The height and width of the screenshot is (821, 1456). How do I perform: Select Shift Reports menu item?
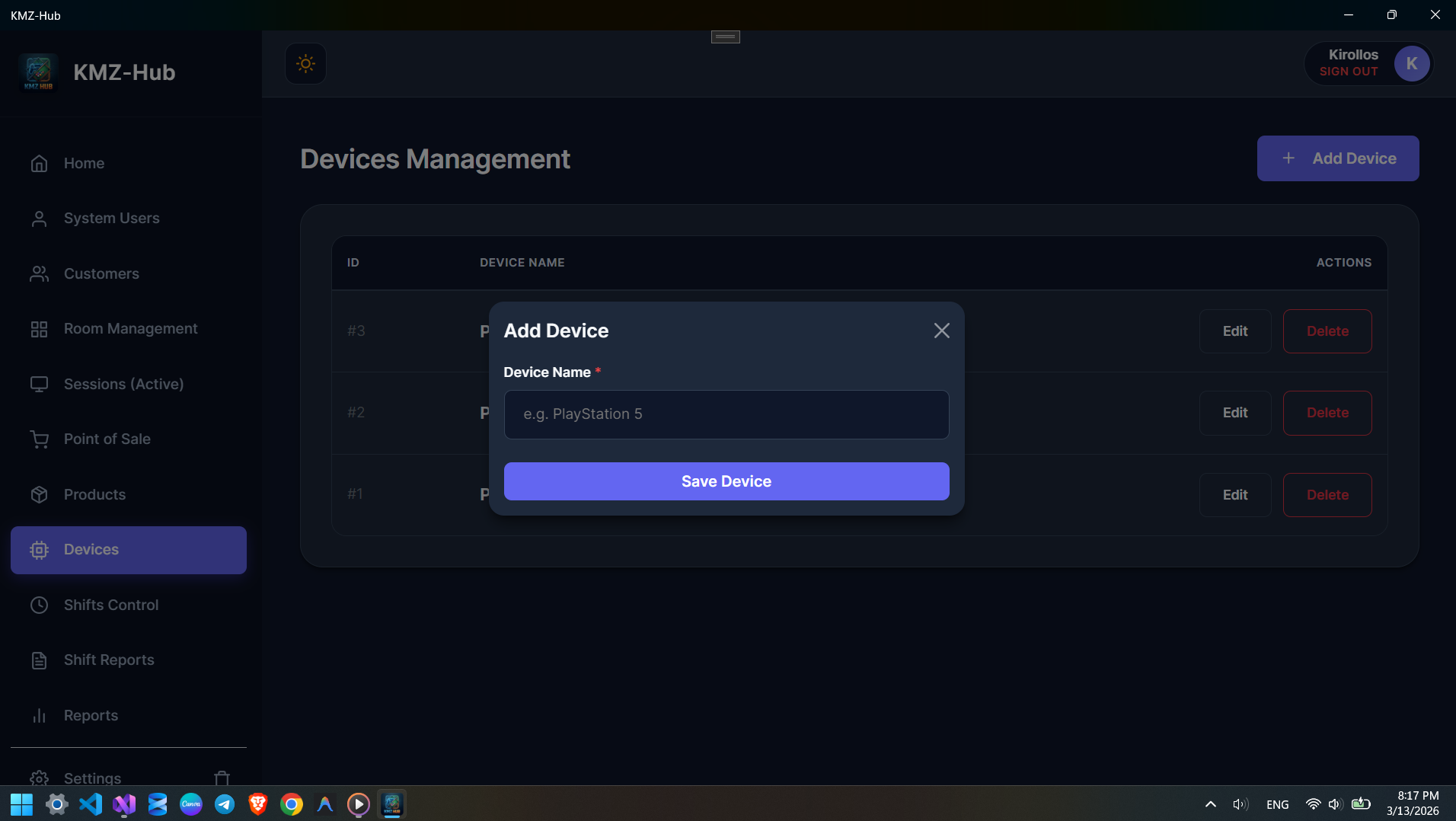point(109,660)
